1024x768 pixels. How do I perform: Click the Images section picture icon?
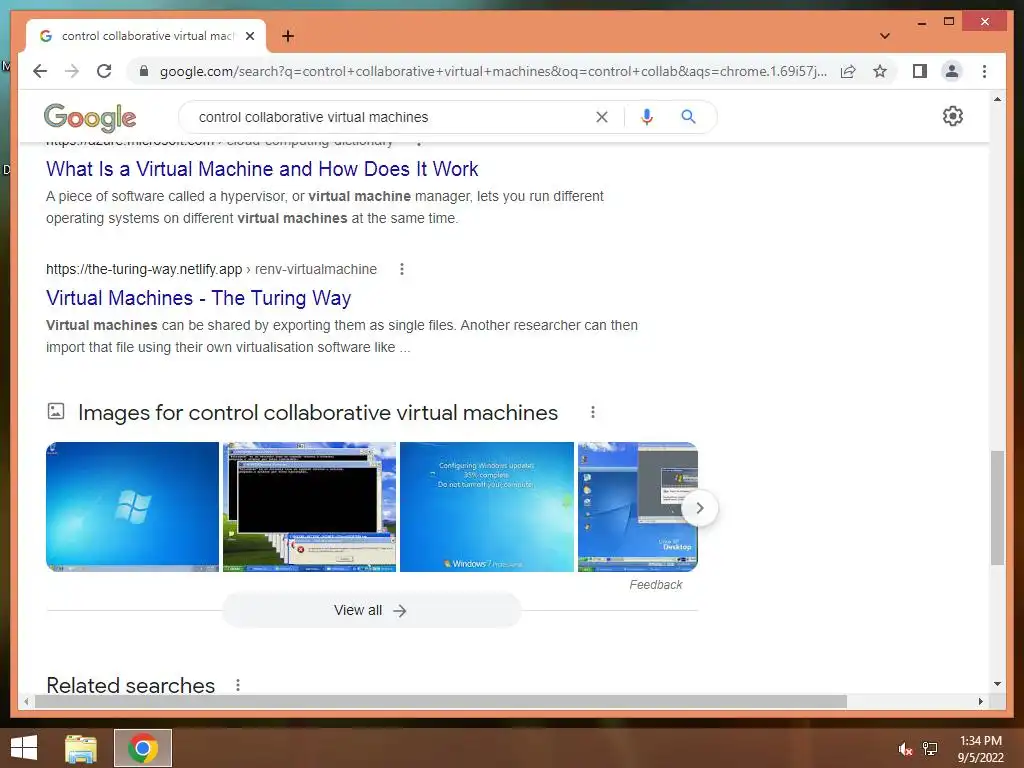click(x=56, y=411)
